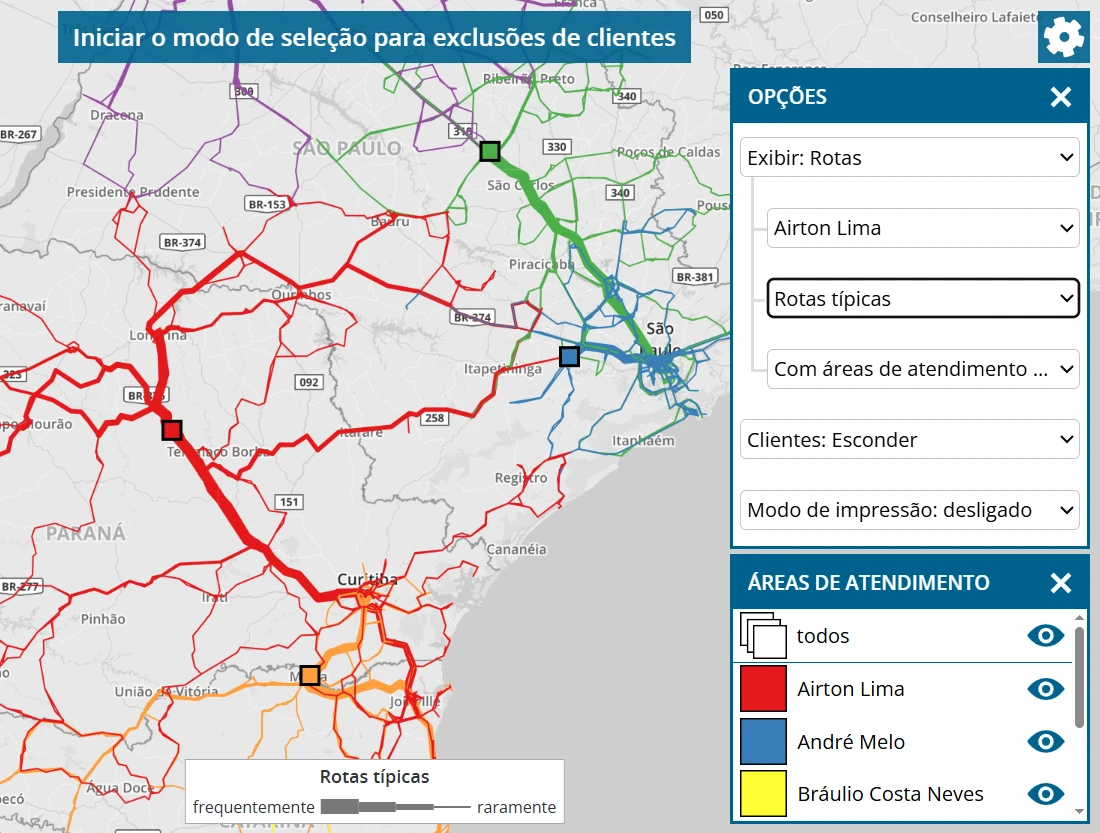This screenshot has height=833, width=1100.
Task: Click the orange depot square marker
Action: pos(310,675)
